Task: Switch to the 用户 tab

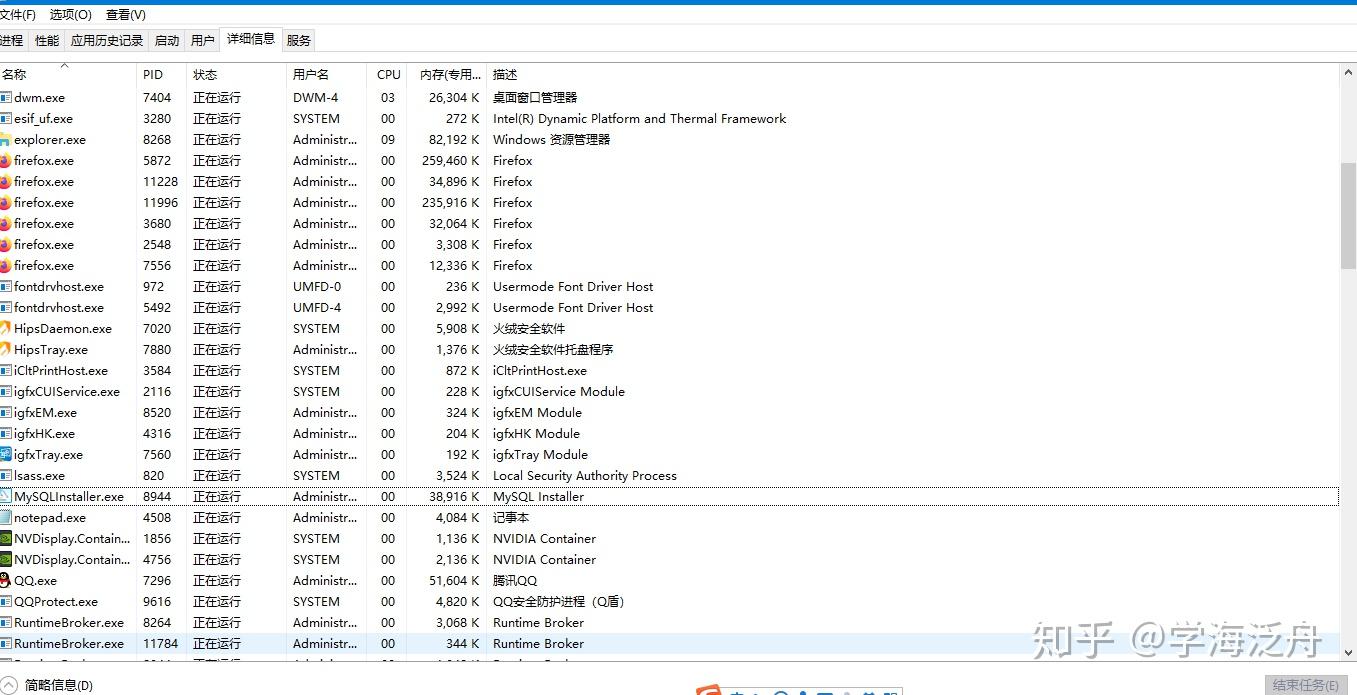Action: click(202, 40)
